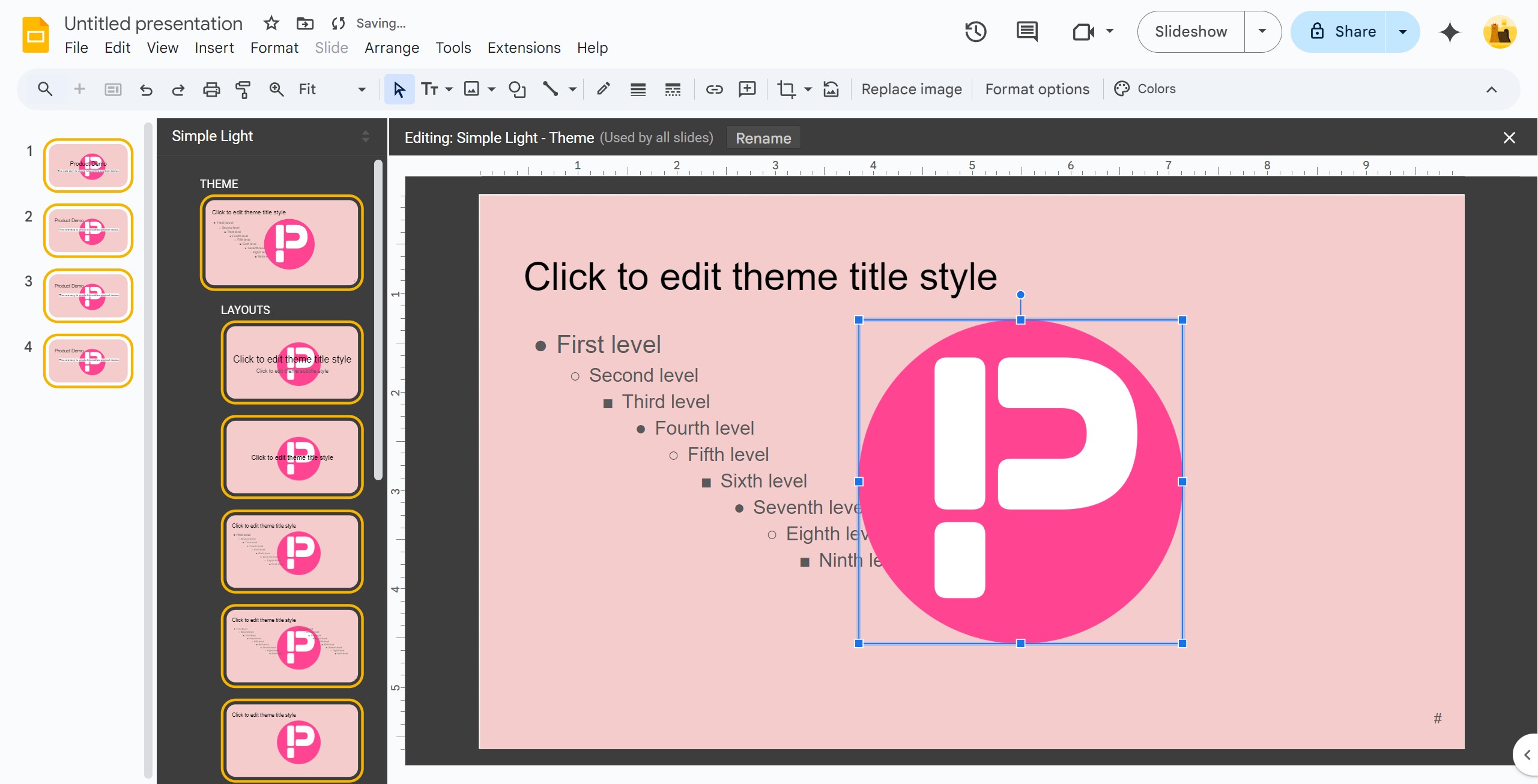
Task: Click the crop image icon
Action: click(x=786, y=89)
